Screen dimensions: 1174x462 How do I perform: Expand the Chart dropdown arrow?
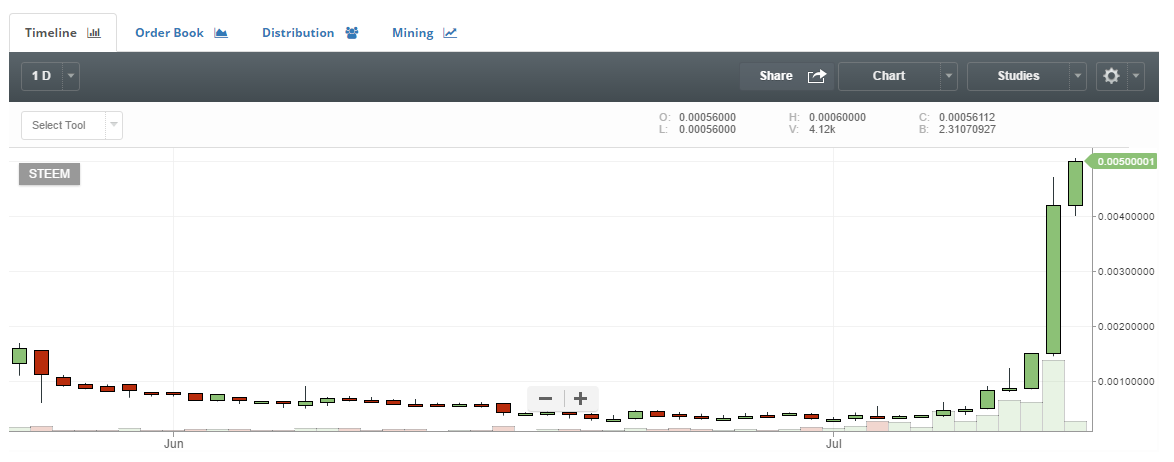949,76
